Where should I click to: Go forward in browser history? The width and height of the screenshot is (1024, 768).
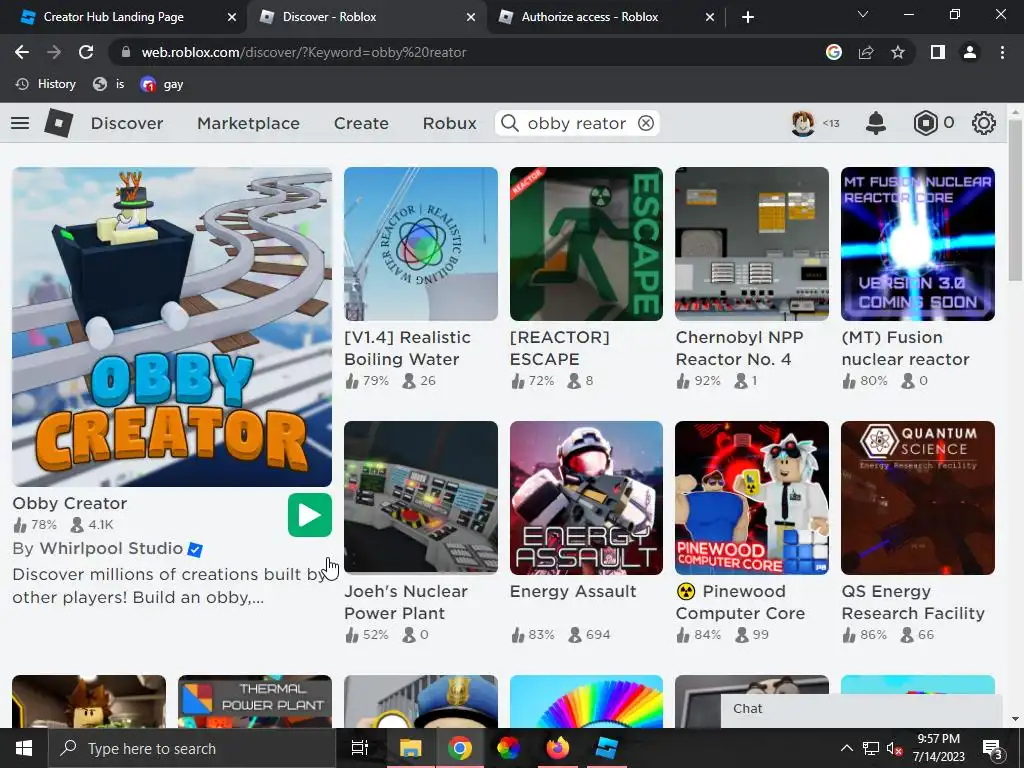coord(54,52)
